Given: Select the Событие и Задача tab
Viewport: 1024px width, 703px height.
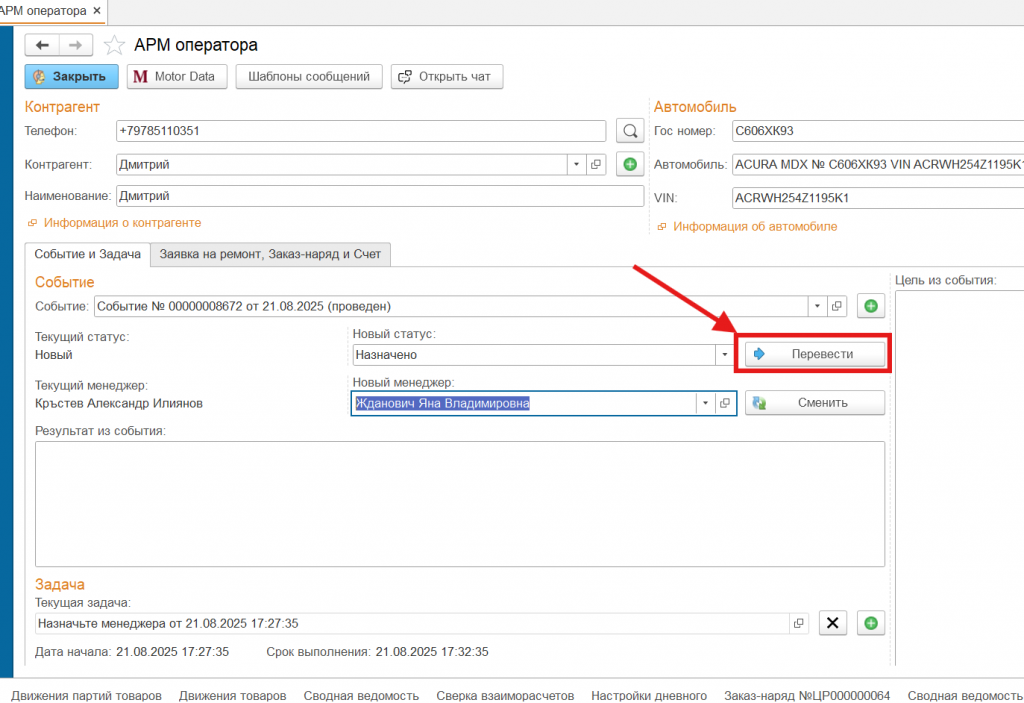Looking at the screenshot, I should click(x=87, y=255).
